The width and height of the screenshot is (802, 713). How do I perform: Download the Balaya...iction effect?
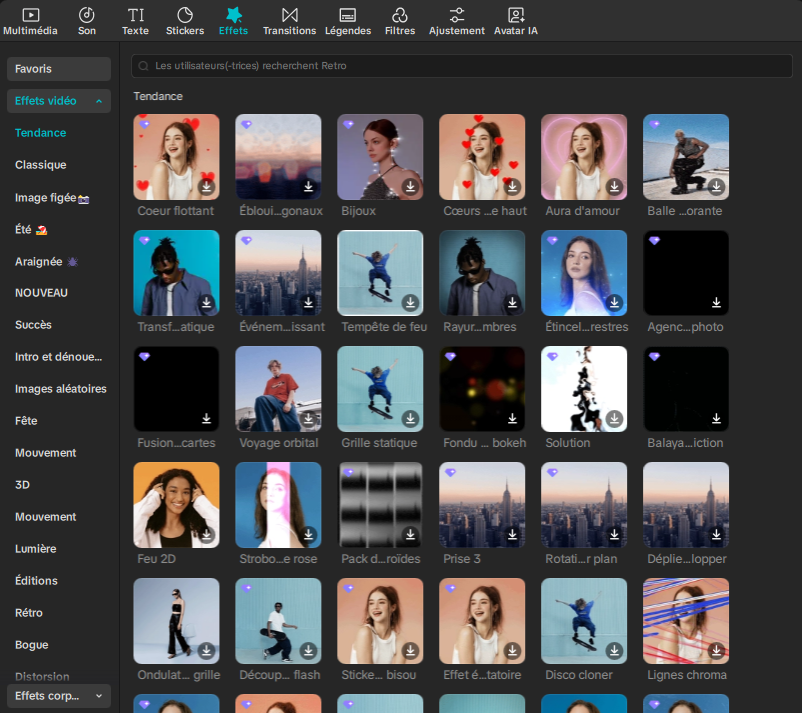point(716,419)
